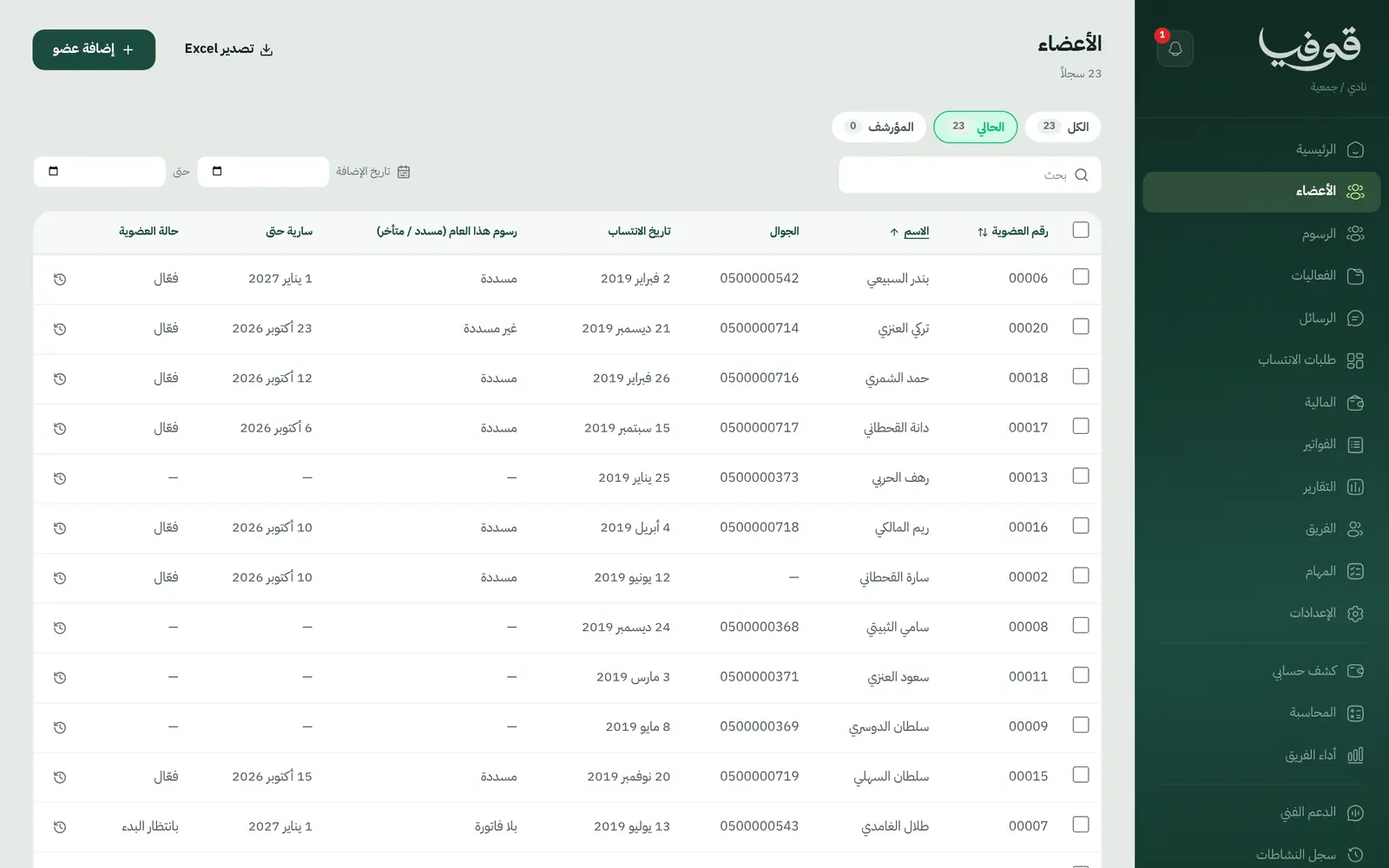Open calendar icon in the 'حتى' date field

pos(53,171)
